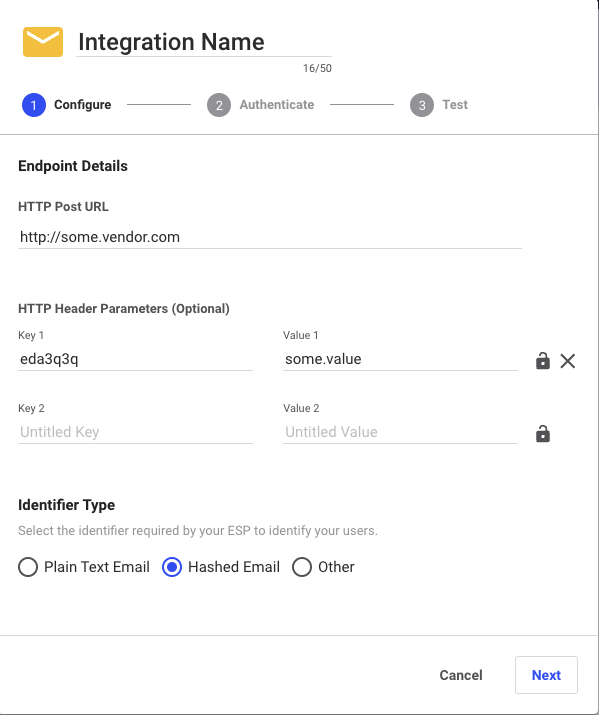This screenshot has width=599, height=715.
Task: Click the step 1 Configure circle
Action: [34, 105]
